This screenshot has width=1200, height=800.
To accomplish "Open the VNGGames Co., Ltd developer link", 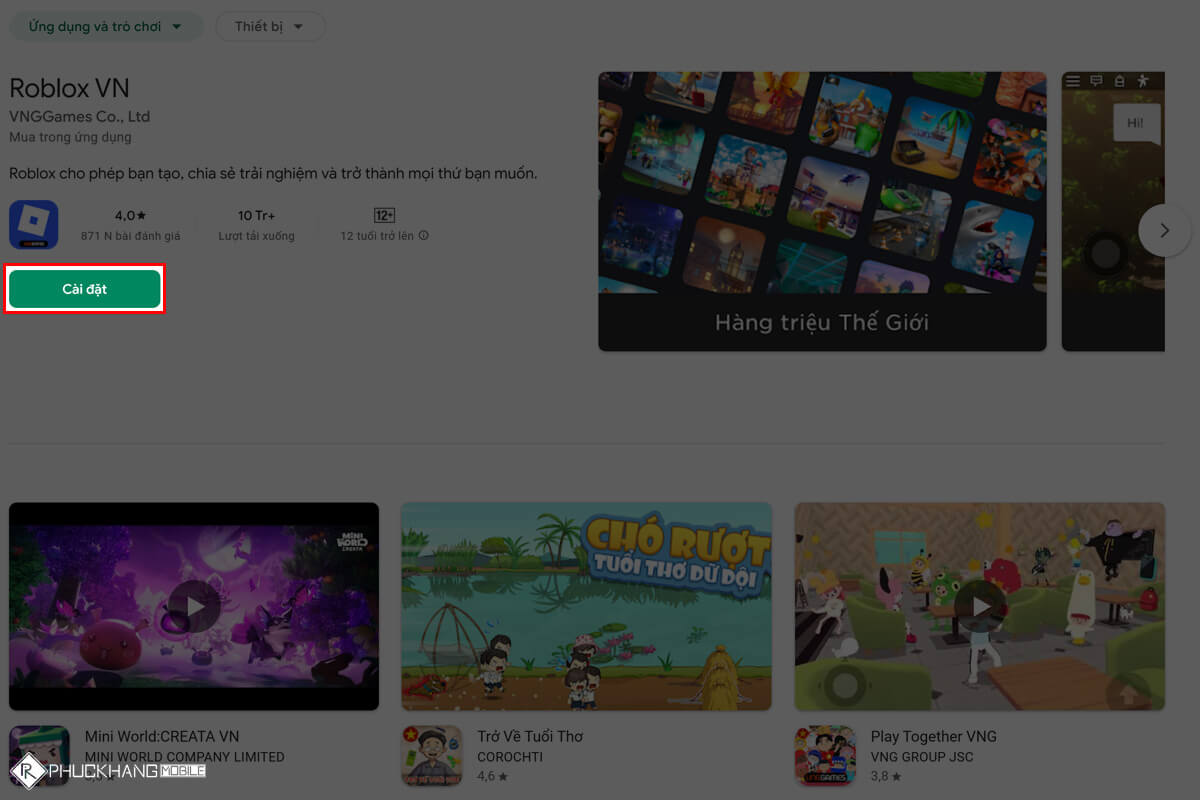I will point(80,117).
